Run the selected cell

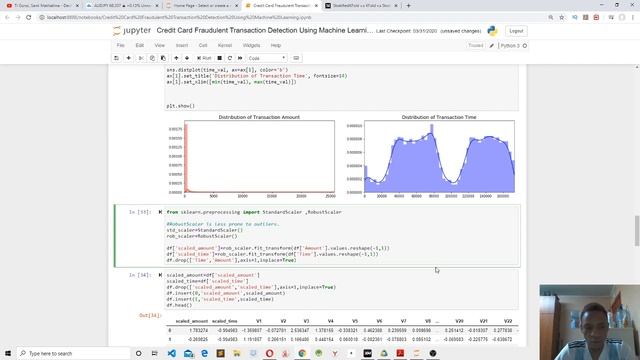pos(204,58)
